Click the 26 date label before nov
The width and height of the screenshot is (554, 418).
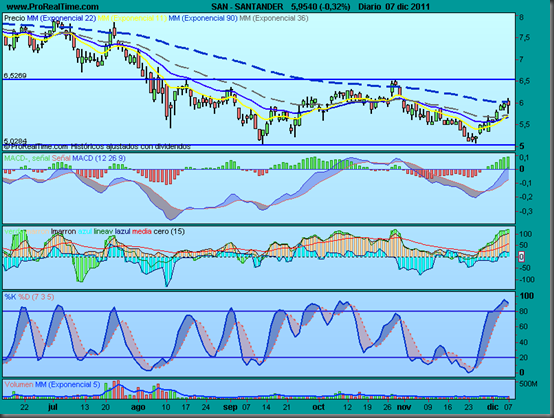pos(388,407)
